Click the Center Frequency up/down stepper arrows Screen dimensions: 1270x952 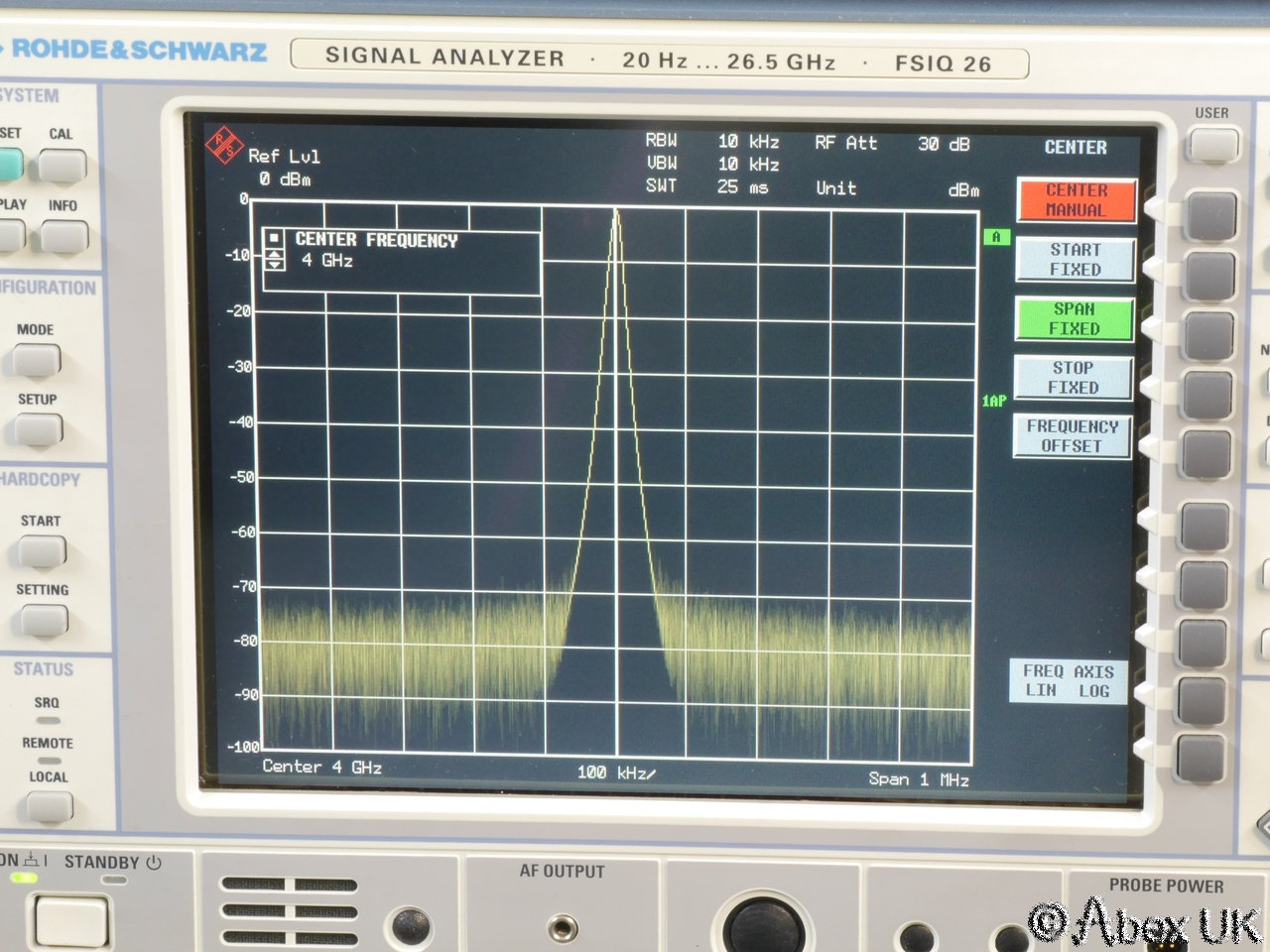coord(275,260)
